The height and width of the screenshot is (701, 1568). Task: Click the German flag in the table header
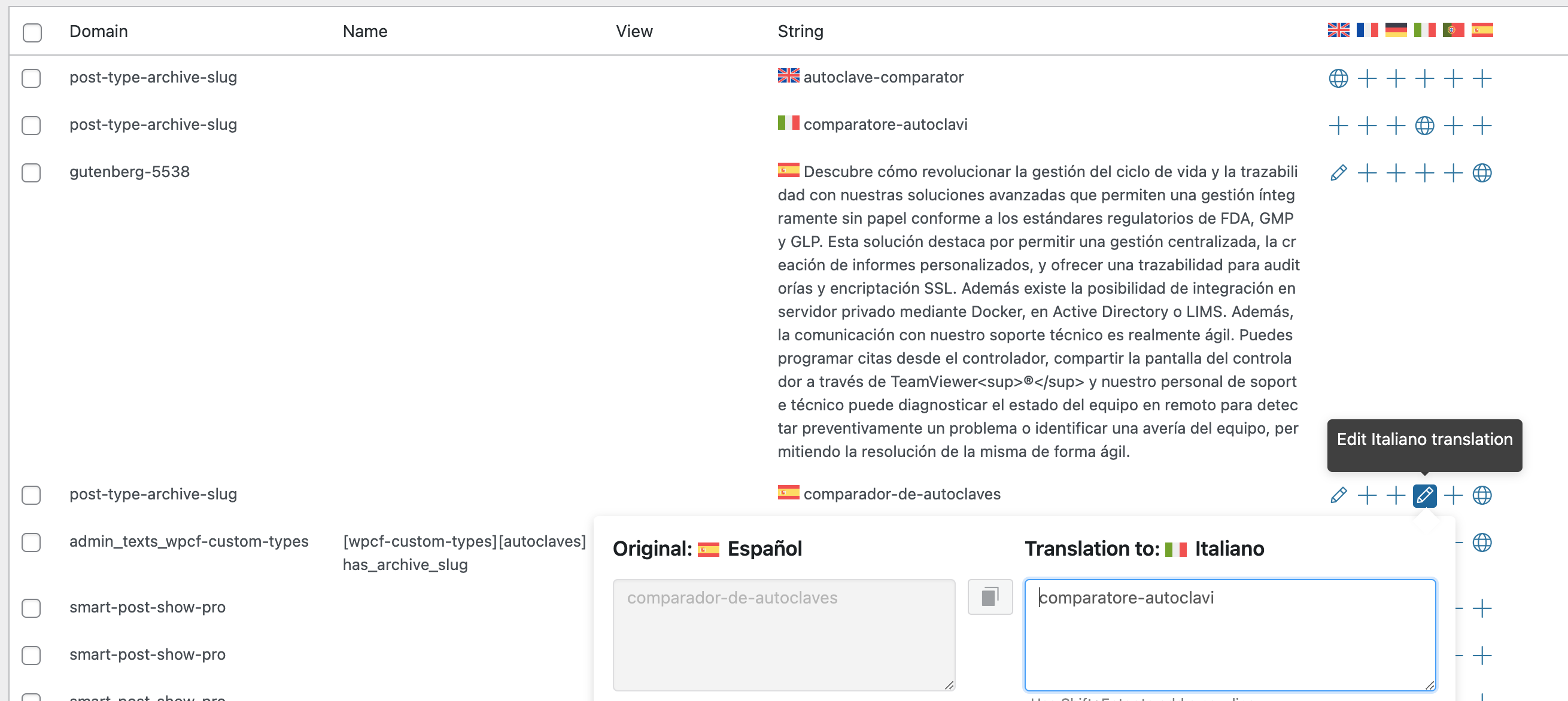pyautogui.click(x=1395, y=30)
